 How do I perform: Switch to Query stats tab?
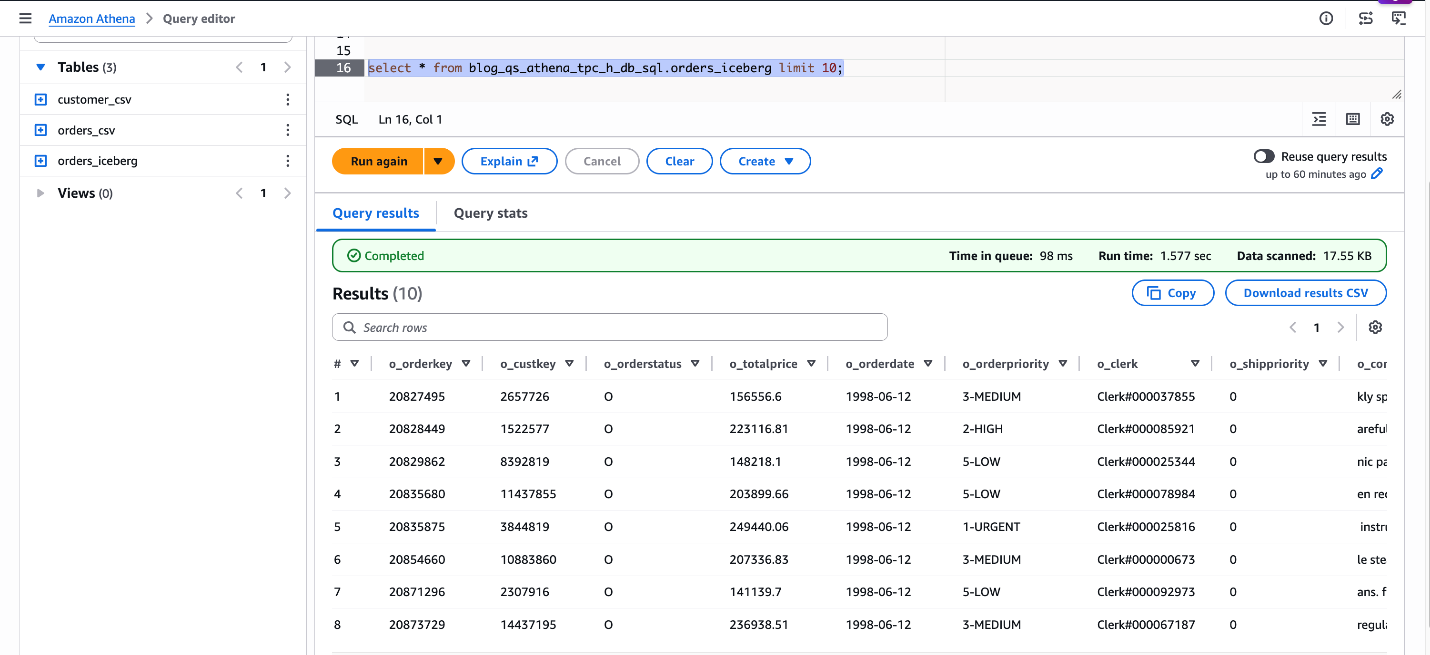490,213
